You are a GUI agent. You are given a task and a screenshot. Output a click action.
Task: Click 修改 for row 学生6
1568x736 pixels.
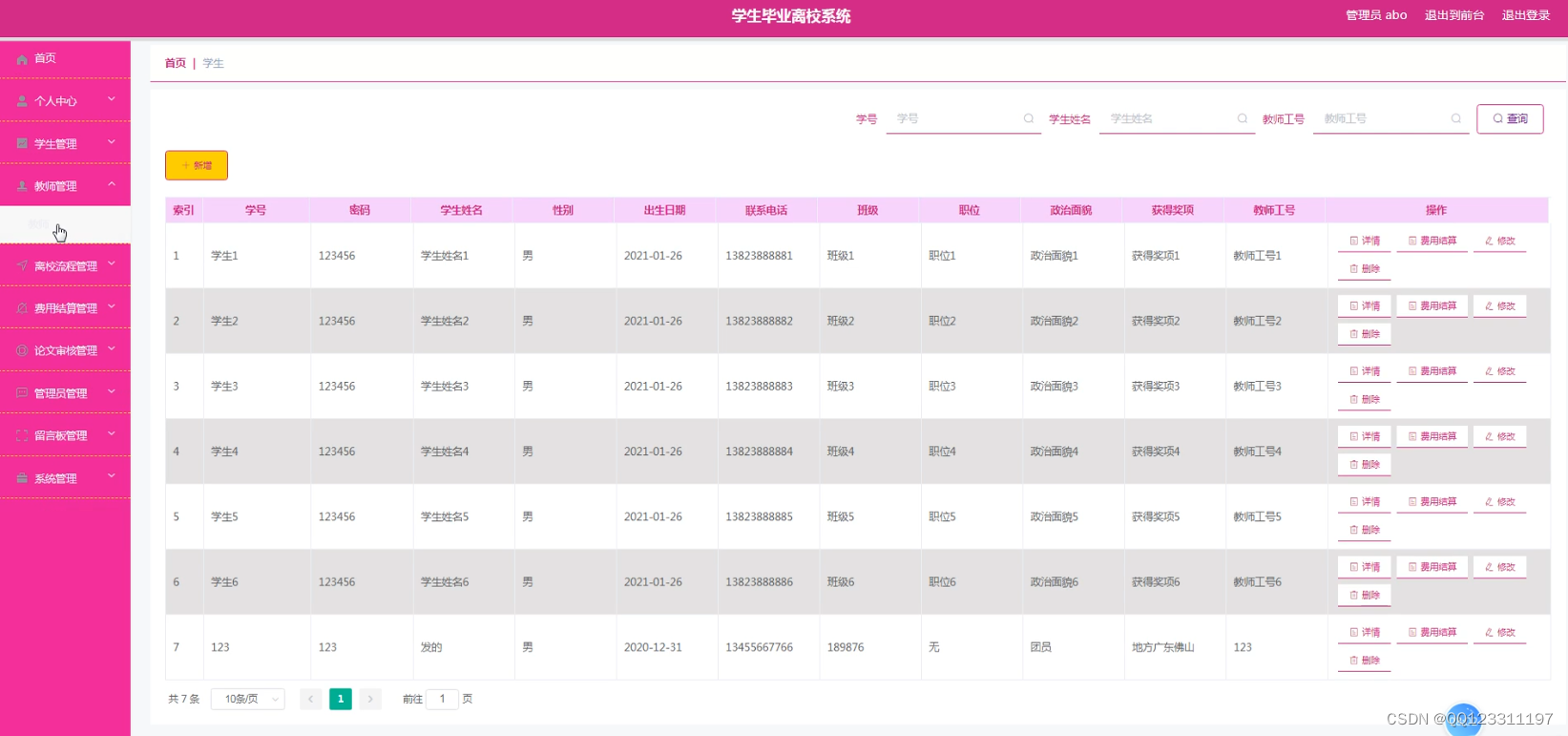(x=1500, y=567)
